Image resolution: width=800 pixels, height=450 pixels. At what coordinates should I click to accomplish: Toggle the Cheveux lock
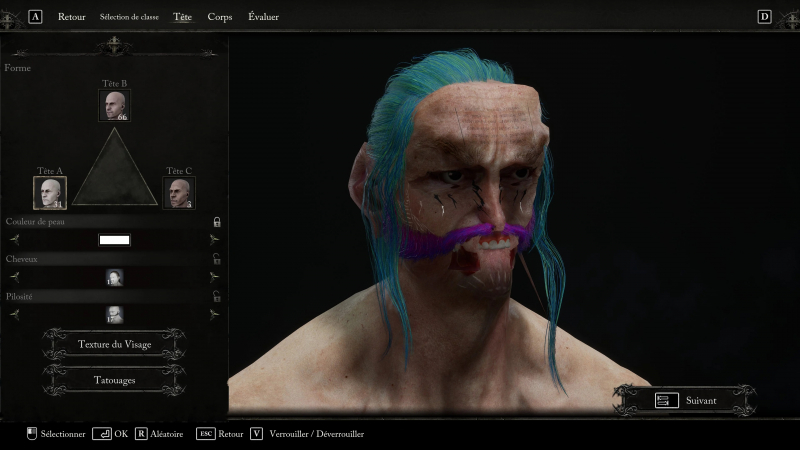point(216,259)
